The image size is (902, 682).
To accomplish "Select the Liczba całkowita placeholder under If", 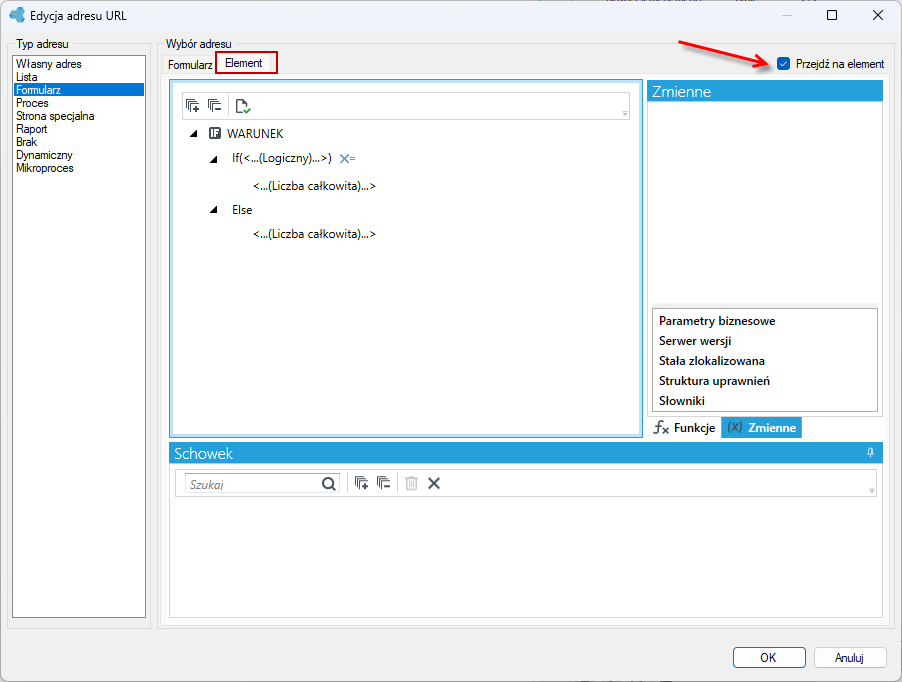I will pos(314,186).
